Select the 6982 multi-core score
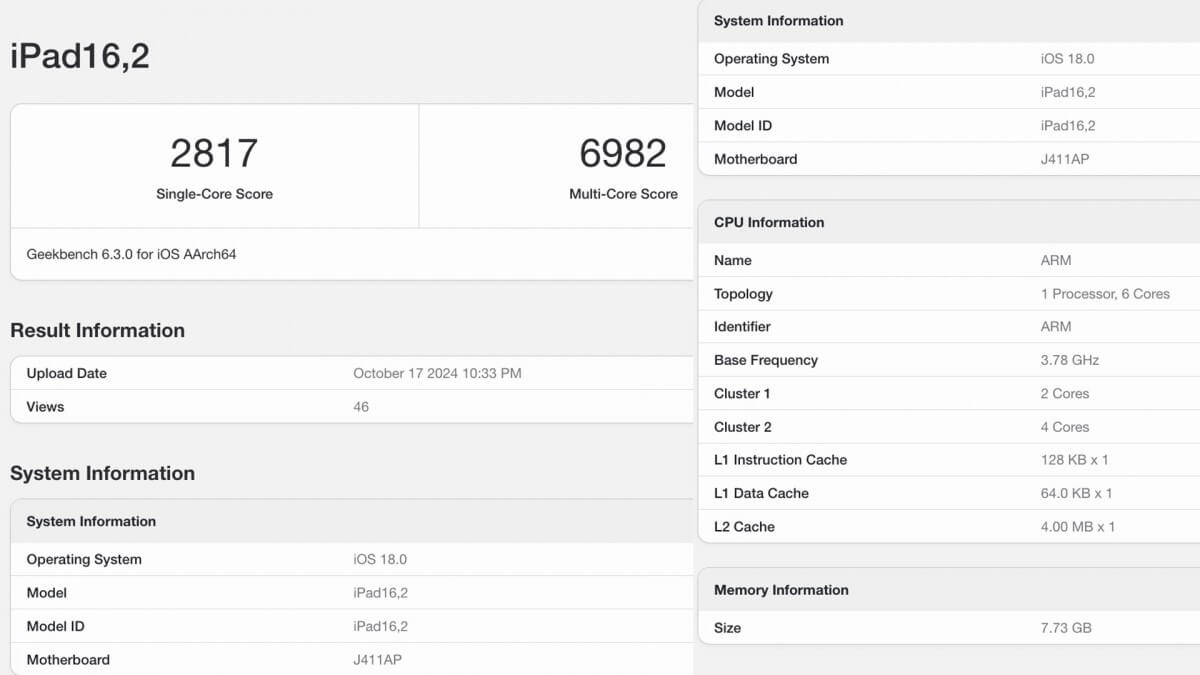This screenshot has width=1200, height=675. pyautogui.click(x=622, y=153)
